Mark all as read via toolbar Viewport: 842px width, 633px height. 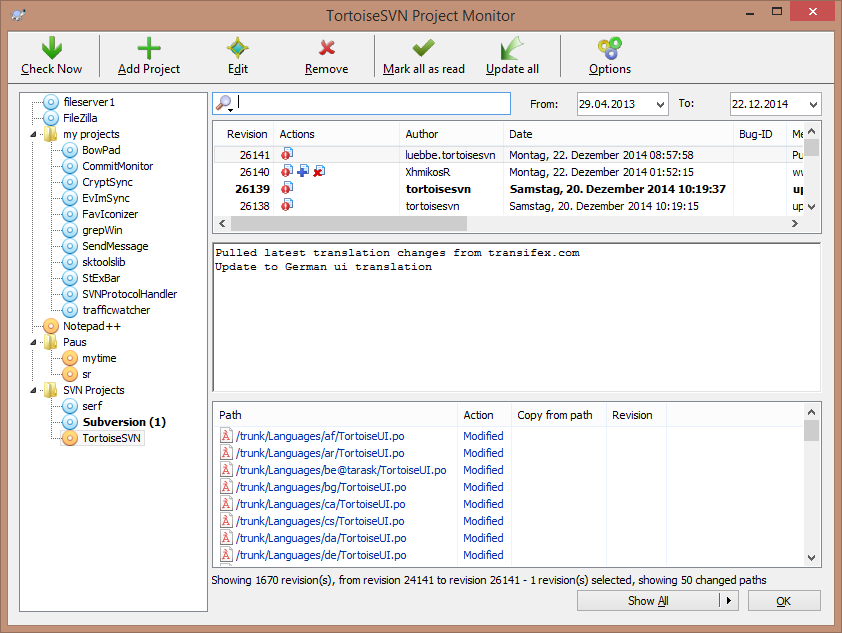click(424, 48)
